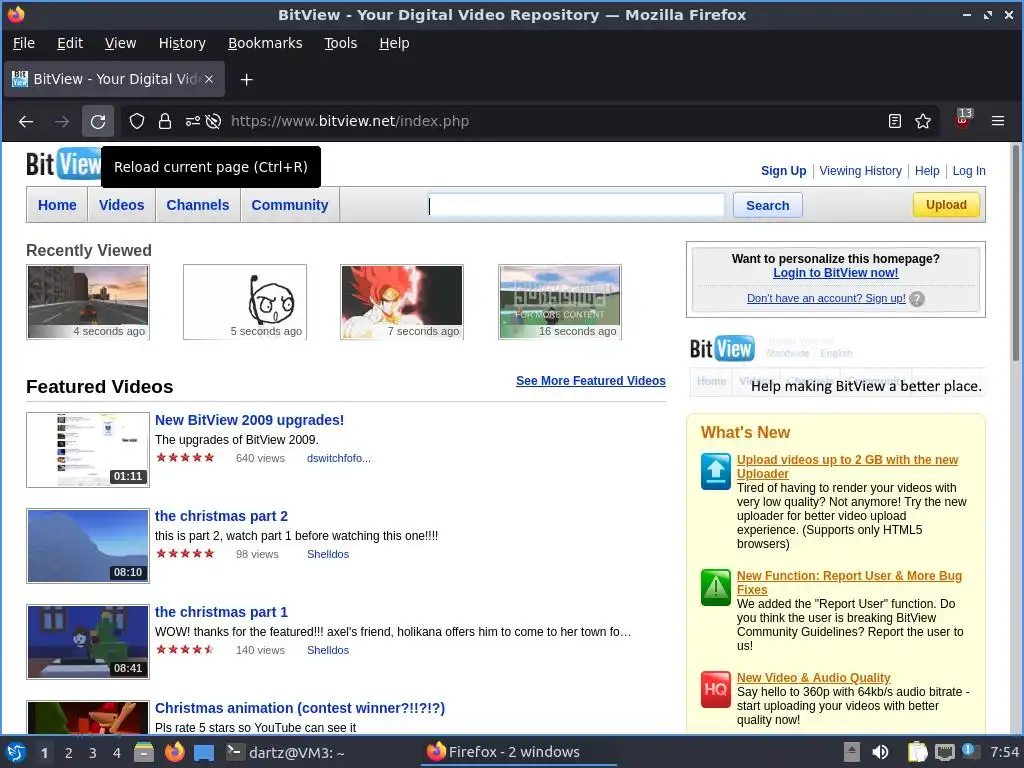Open the Help menu in the menu bar

click(394, 43)
